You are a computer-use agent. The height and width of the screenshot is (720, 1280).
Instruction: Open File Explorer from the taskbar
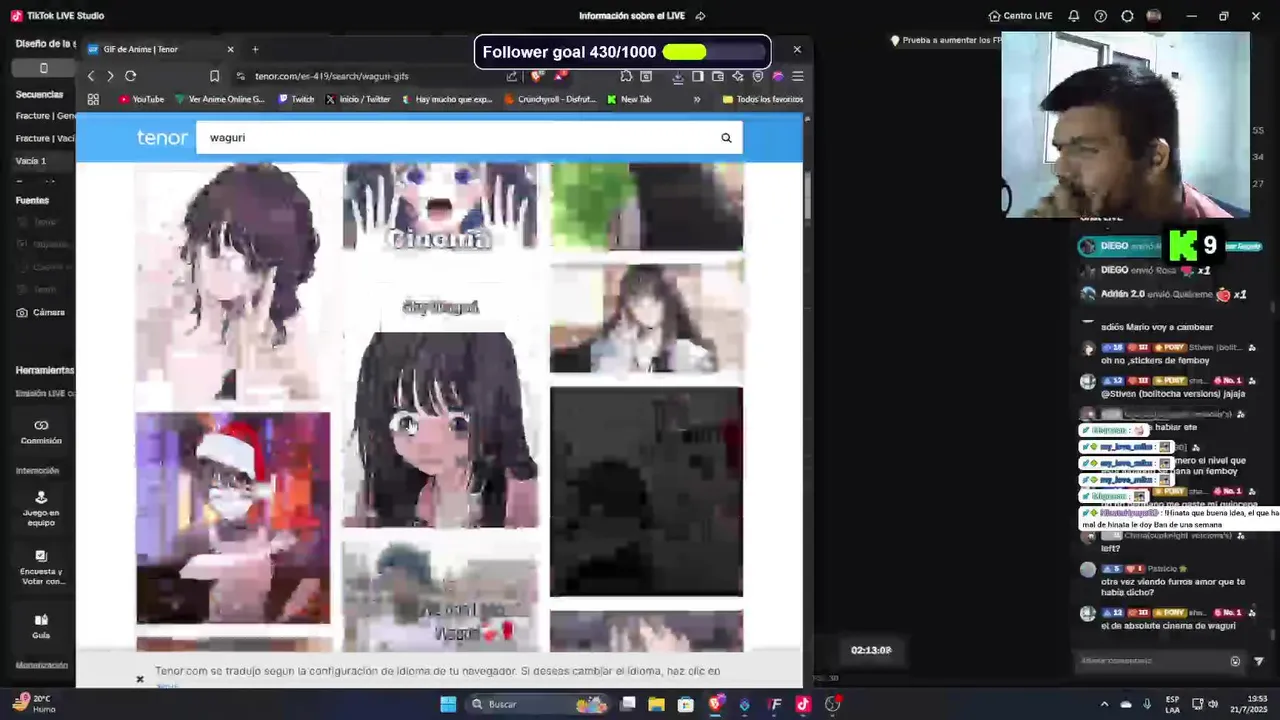(656, 704)
